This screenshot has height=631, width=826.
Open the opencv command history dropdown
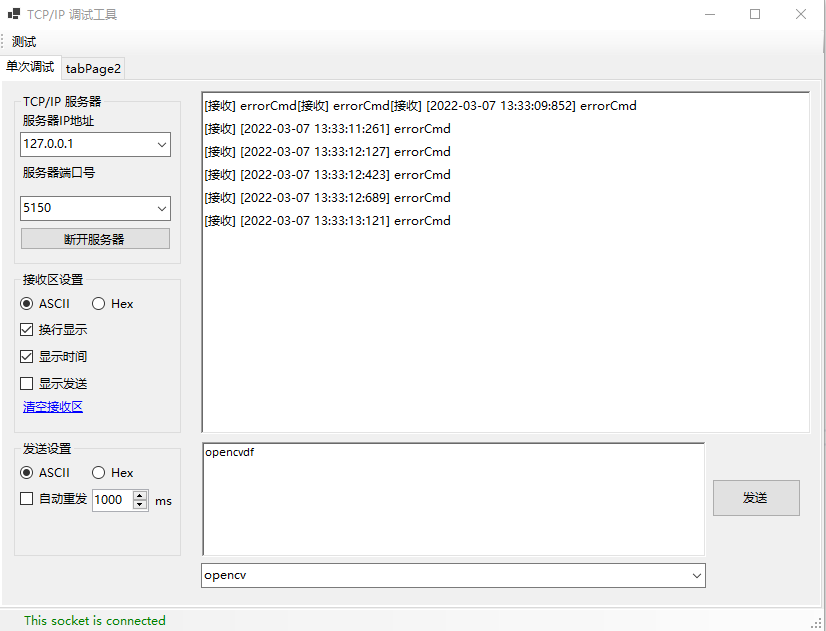[x=696, y=576]
